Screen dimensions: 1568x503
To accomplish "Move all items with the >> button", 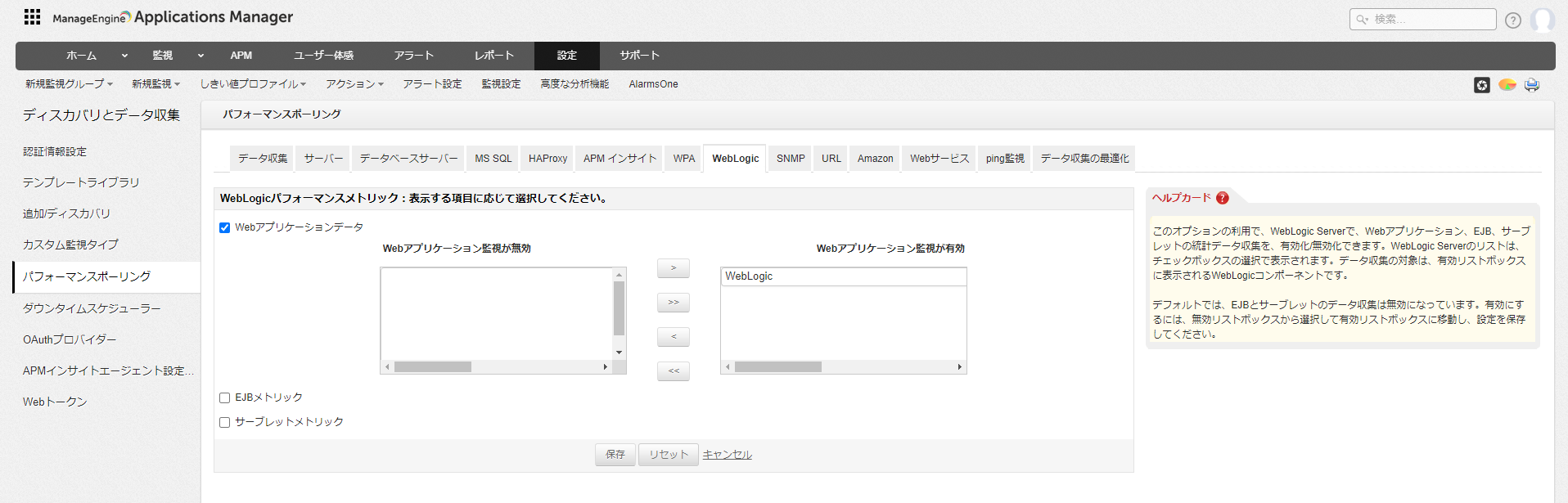I will (x=674, y=303).
